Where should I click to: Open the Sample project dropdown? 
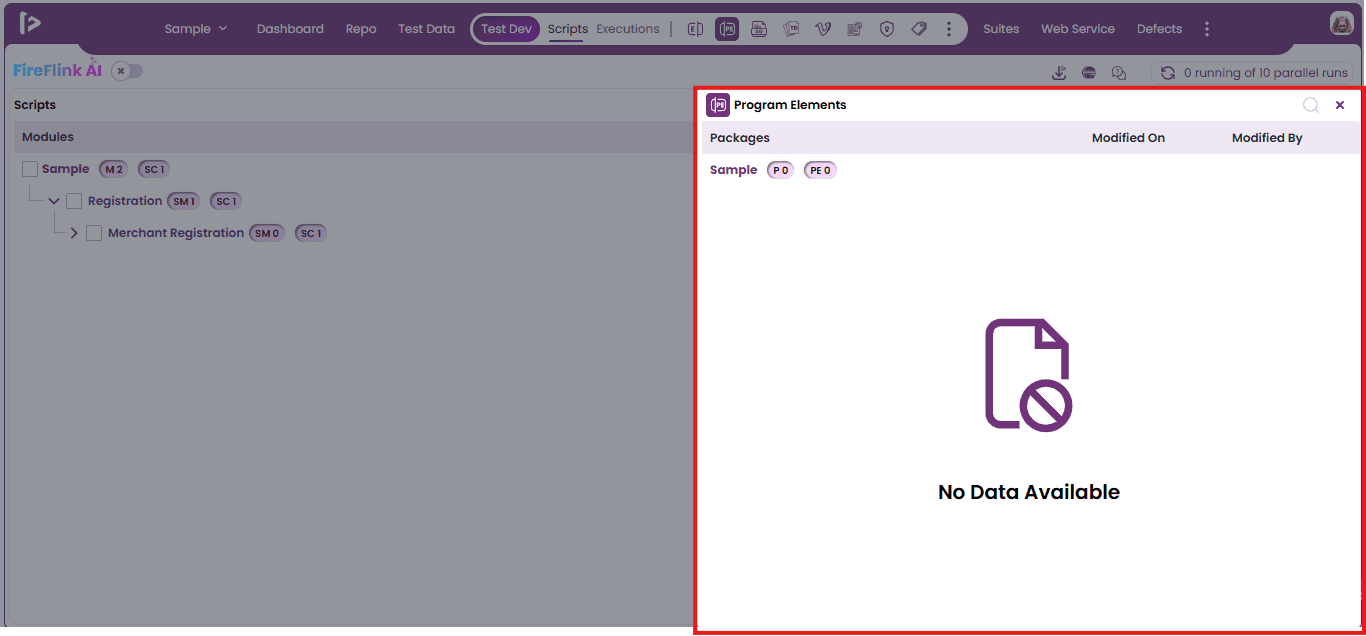pos(196,29)
